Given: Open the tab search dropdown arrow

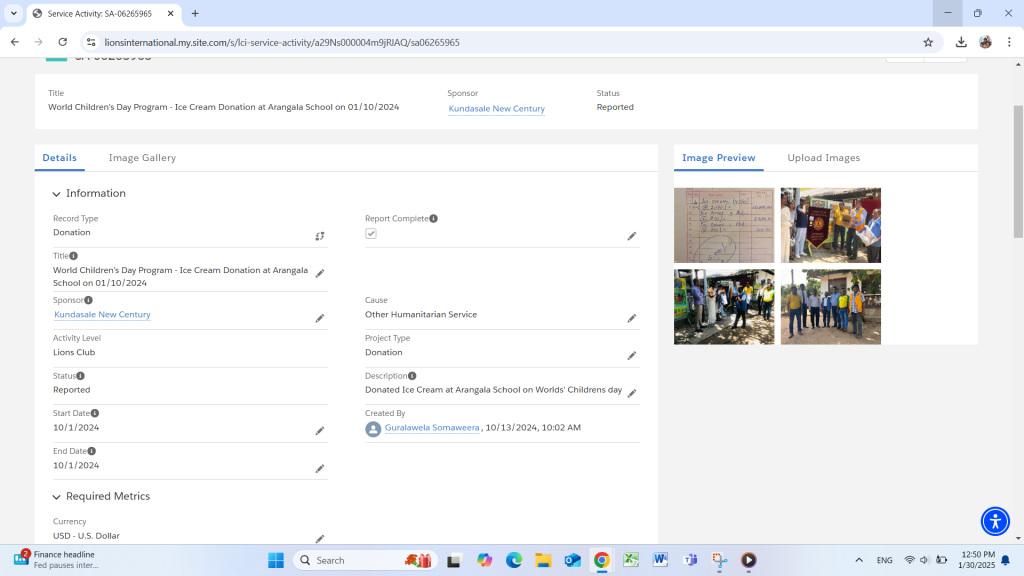Looking at the screenshot, I should click(14, 14).
